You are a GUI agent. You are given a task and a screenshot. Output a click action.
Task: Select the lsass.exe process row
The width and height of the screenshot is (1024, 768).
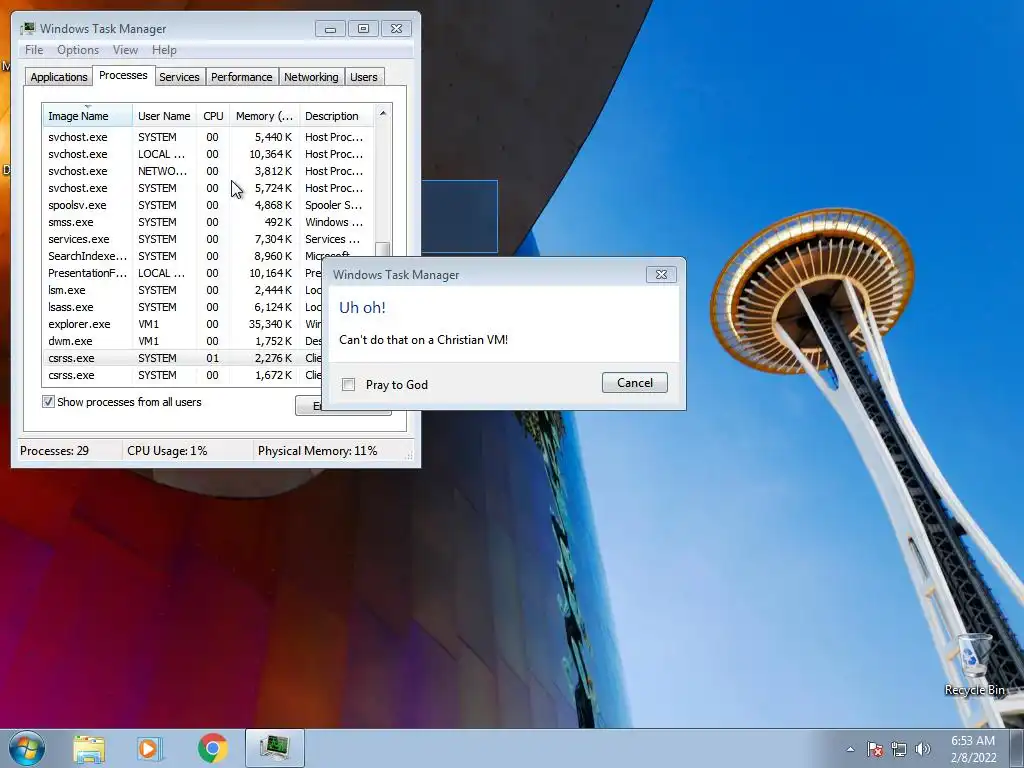(x=183, y=307)
